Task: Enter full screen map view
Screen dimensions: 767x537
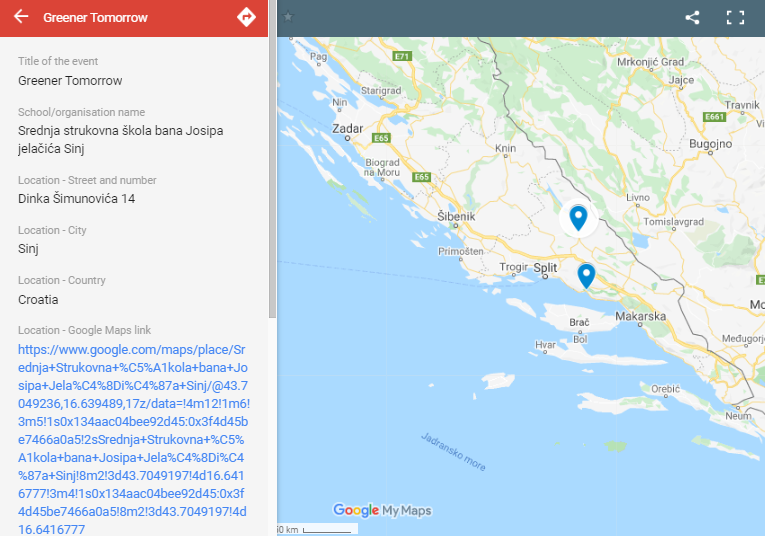Action: [736, 17]
